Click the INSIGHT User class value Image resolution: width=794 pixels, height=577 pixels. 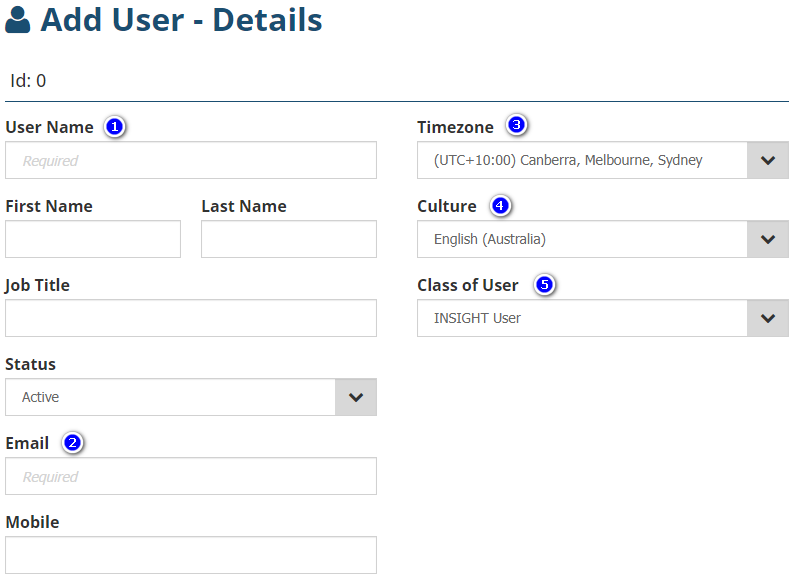point(477,318)
